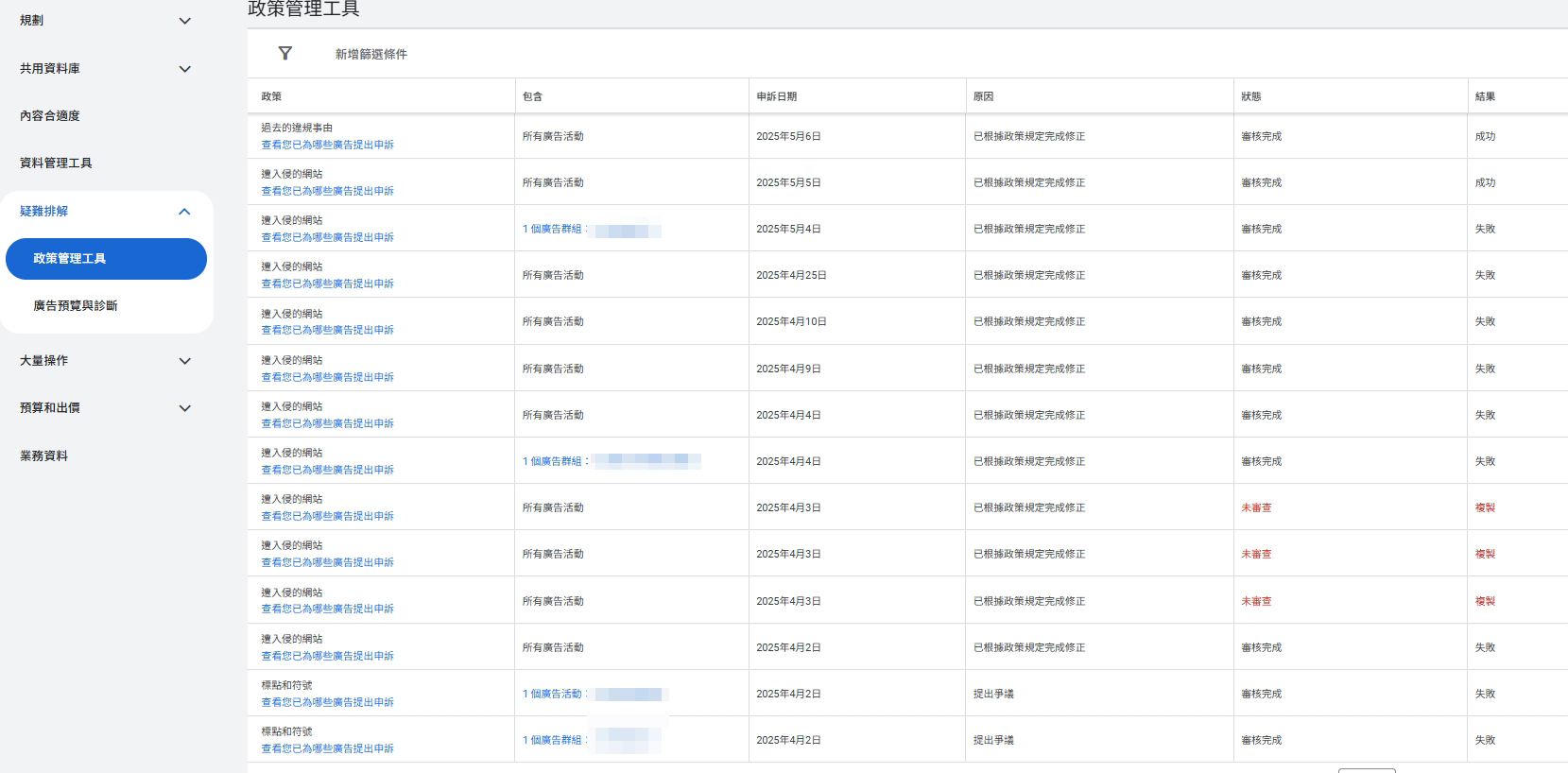Screen dimensions: 1568x773
Task: Open 1 個廣告活動 link in 標點和符號 row
Action: pos(554,694)
